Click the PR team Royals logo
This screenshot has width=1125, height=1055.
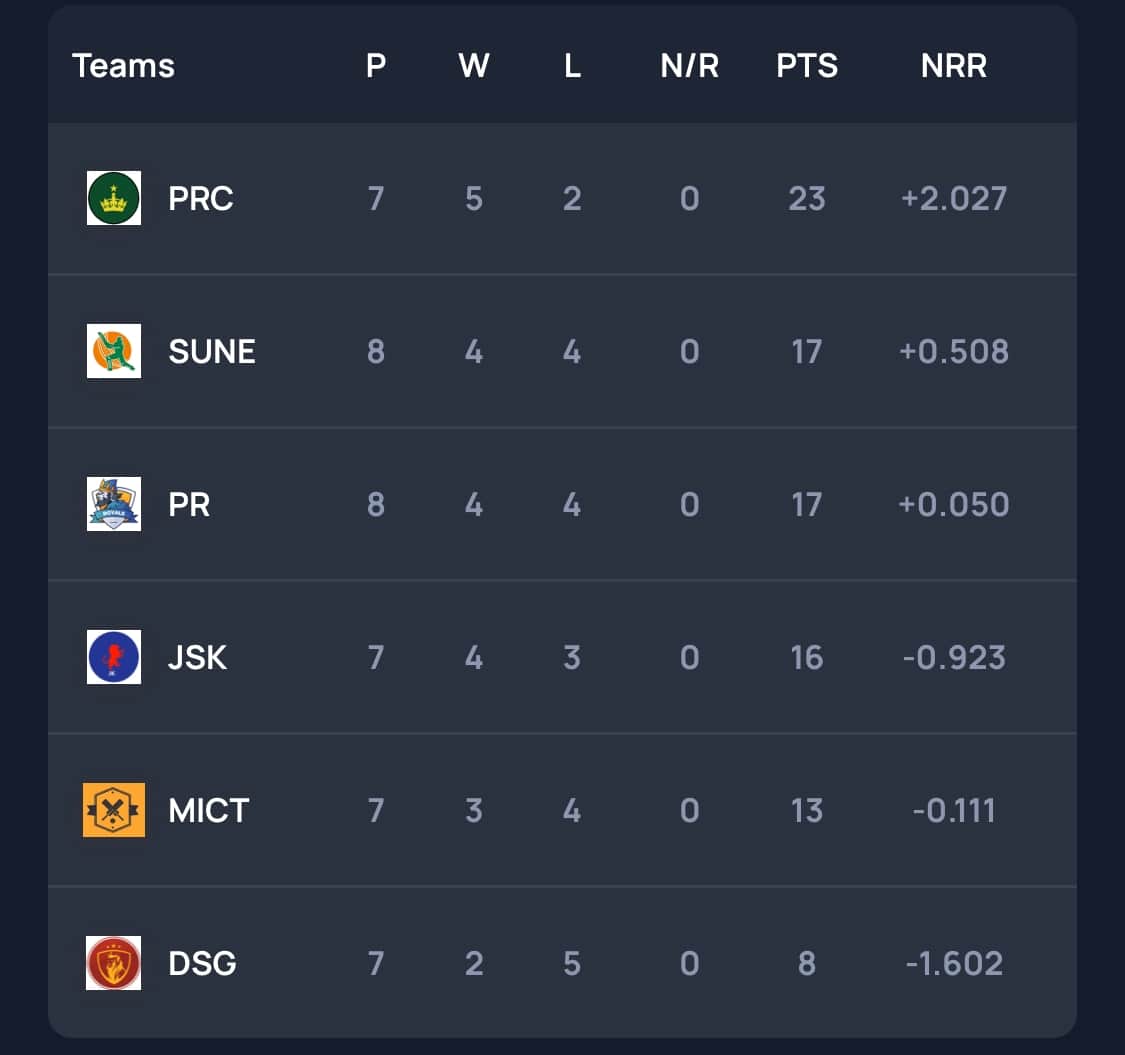point(114,504)
